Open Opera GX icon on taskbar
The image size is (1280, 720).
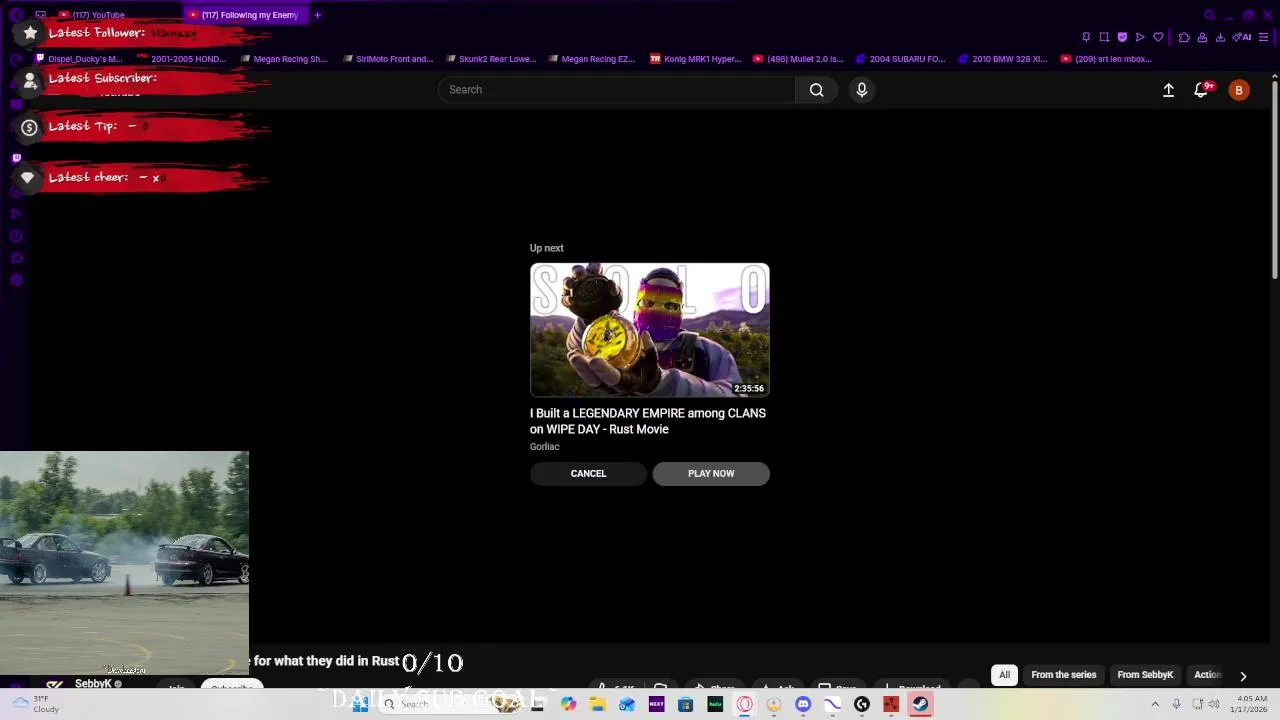point(745,704)
